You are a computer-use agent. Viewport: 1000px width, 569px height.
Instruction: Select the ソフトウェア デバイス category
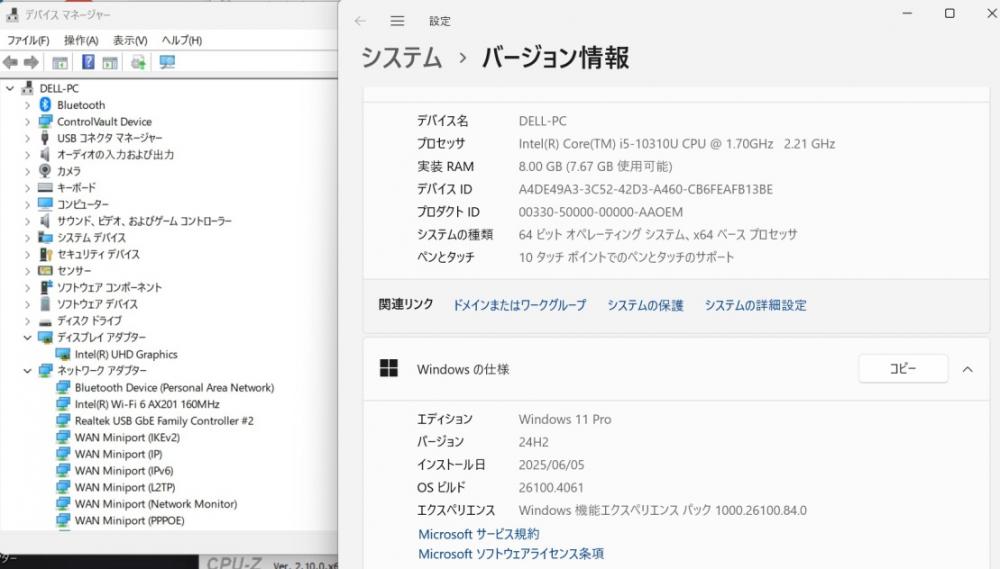(x=97, y=304)
